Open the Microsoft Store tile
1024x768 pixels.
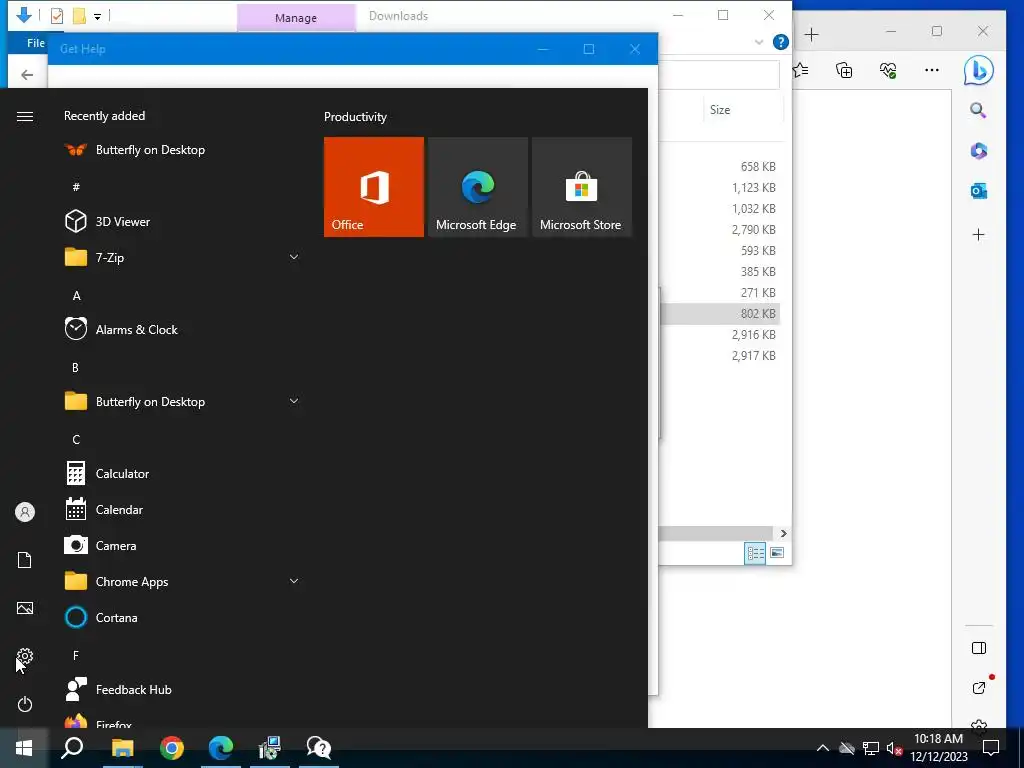(582, 187)
